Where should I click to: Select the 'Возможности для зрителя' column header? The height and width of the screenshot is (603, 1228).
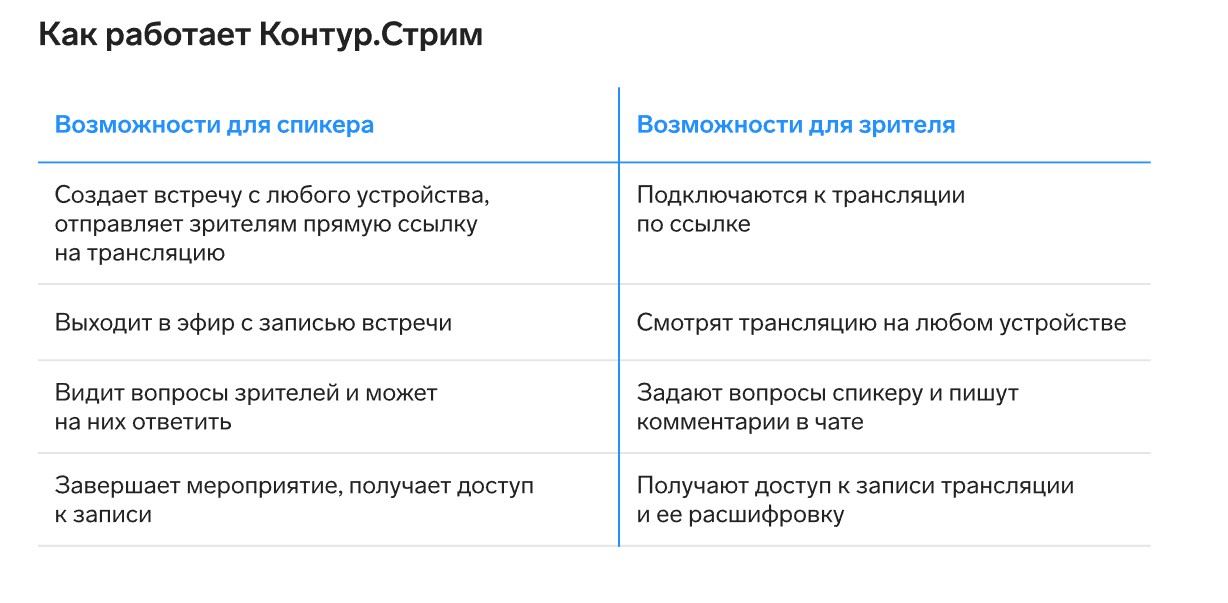(796, 125)
